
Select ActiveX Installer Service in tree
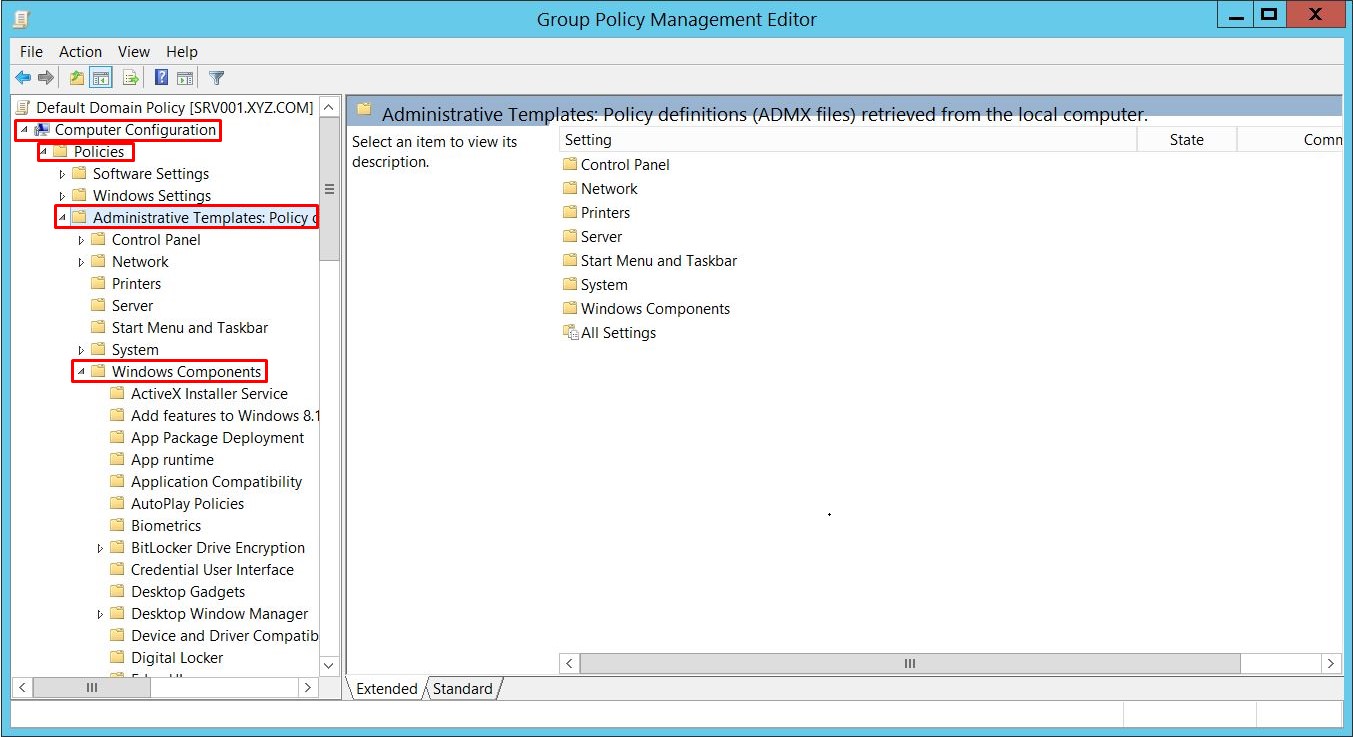pos(209,394)
